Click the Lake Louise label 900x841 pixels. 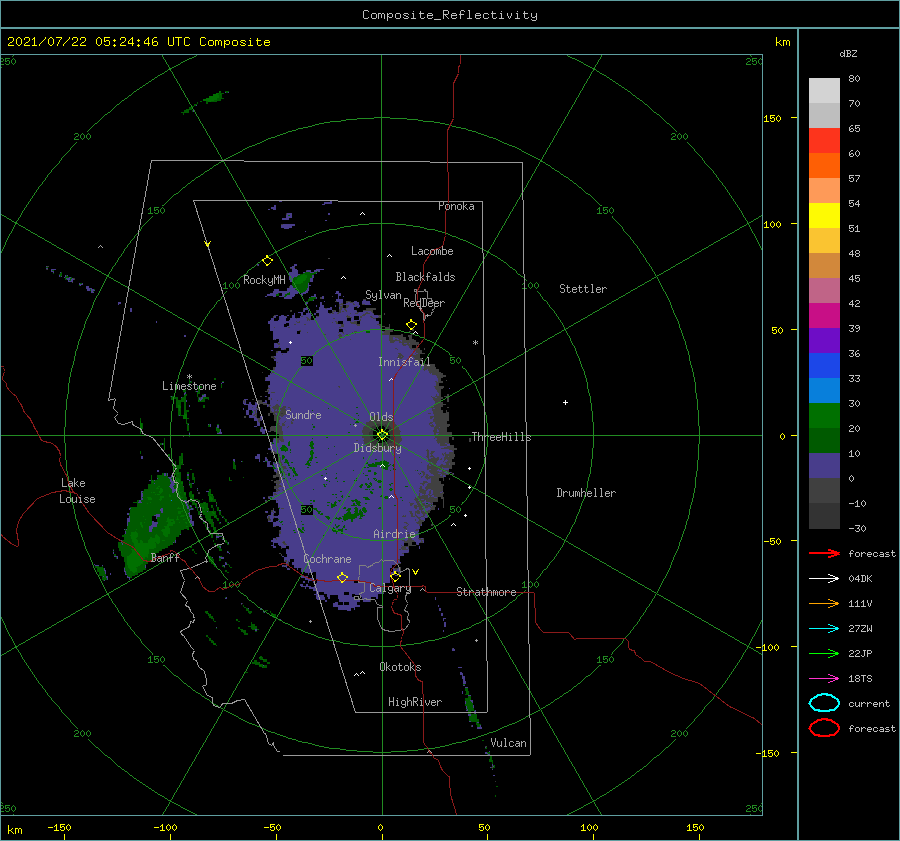pos(77,491)
